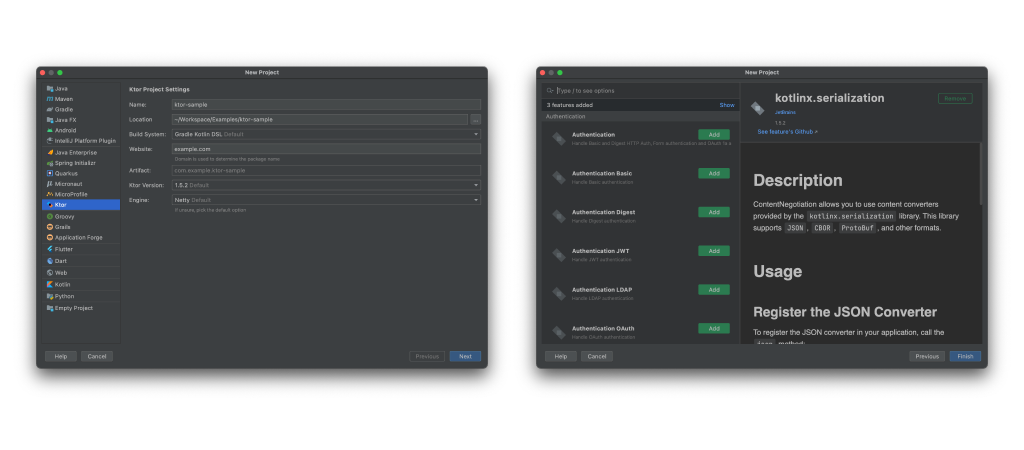This screenshot has width=1024, height=450.
Task: Choose Dart project icon
Action: pos(50,261)
